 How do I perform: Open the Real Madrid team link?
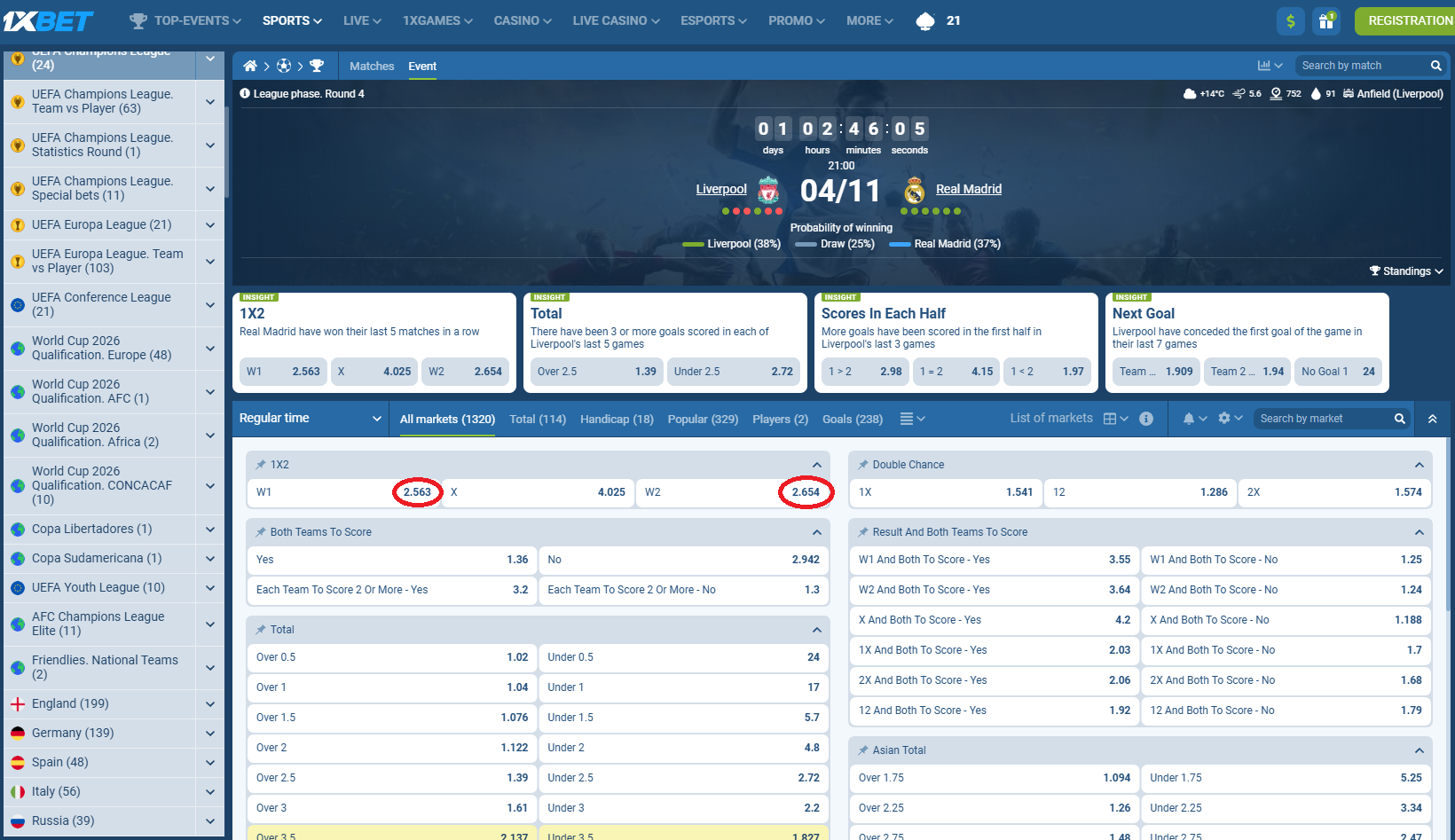(968, 189)
